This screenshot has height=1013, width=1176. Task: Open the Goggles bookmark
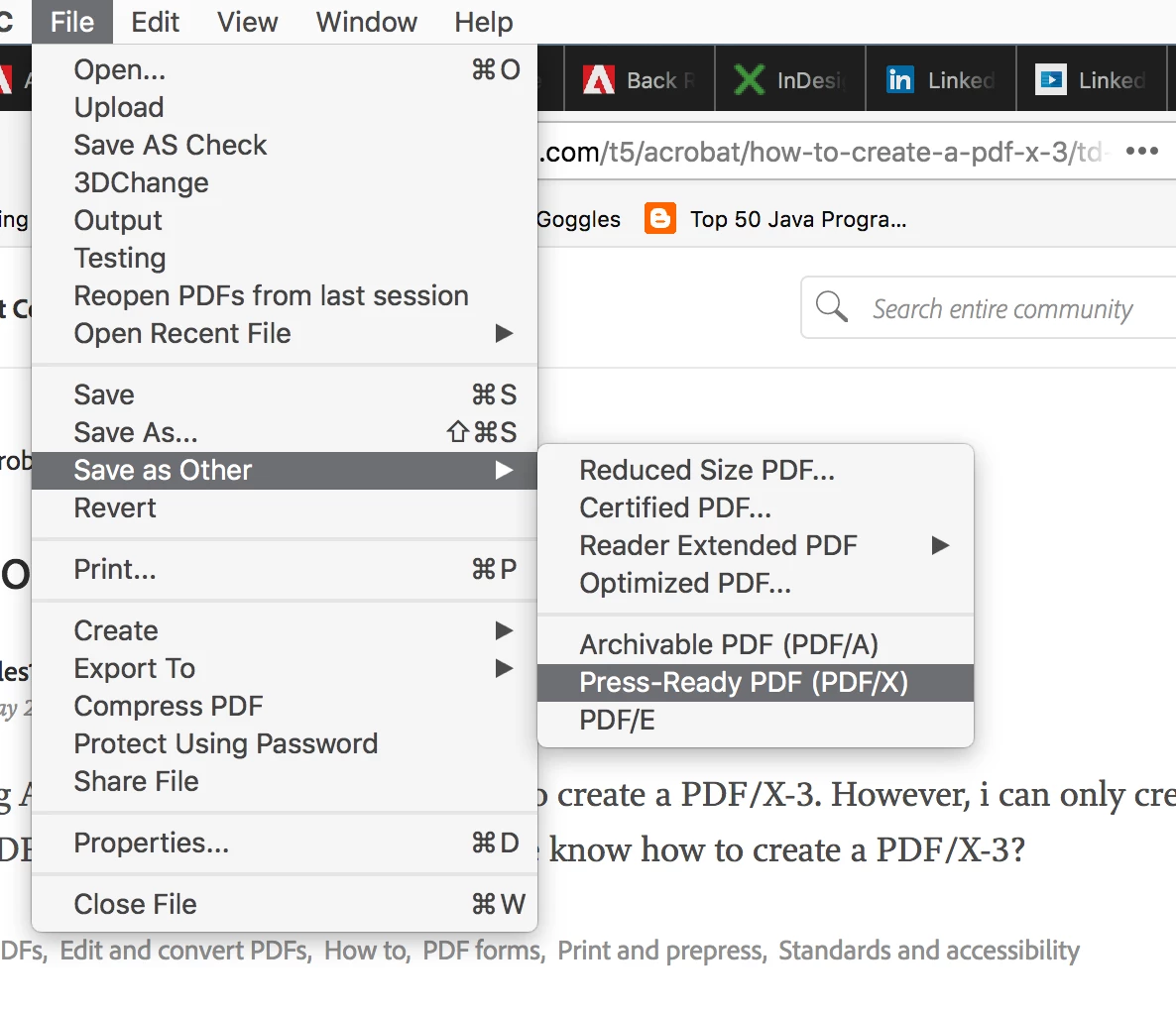tap(579, 219)
